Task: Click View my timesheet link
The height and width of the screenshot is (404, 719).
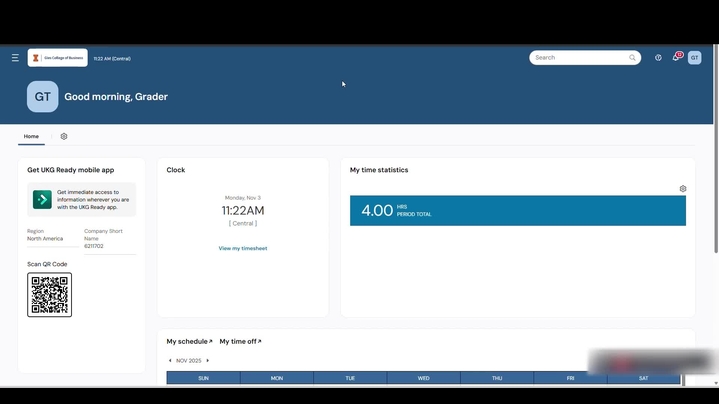Action: point(243,248)
